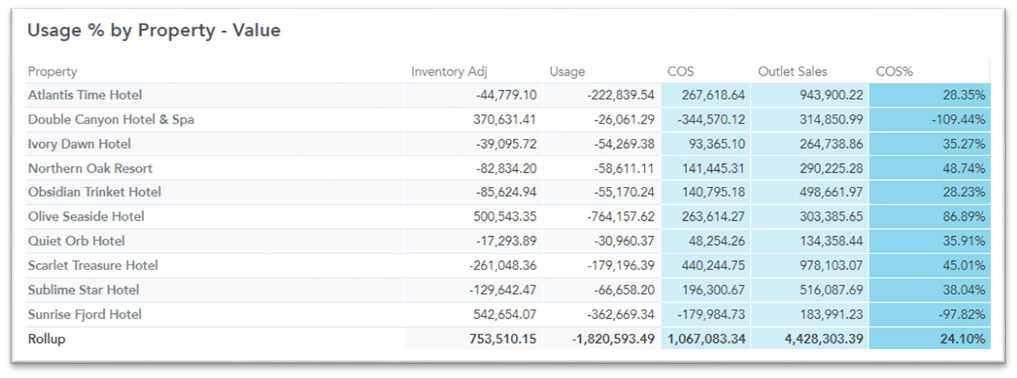1017x378 pixels.
Task: Click the COS% column header
Action: coord(894,72)
